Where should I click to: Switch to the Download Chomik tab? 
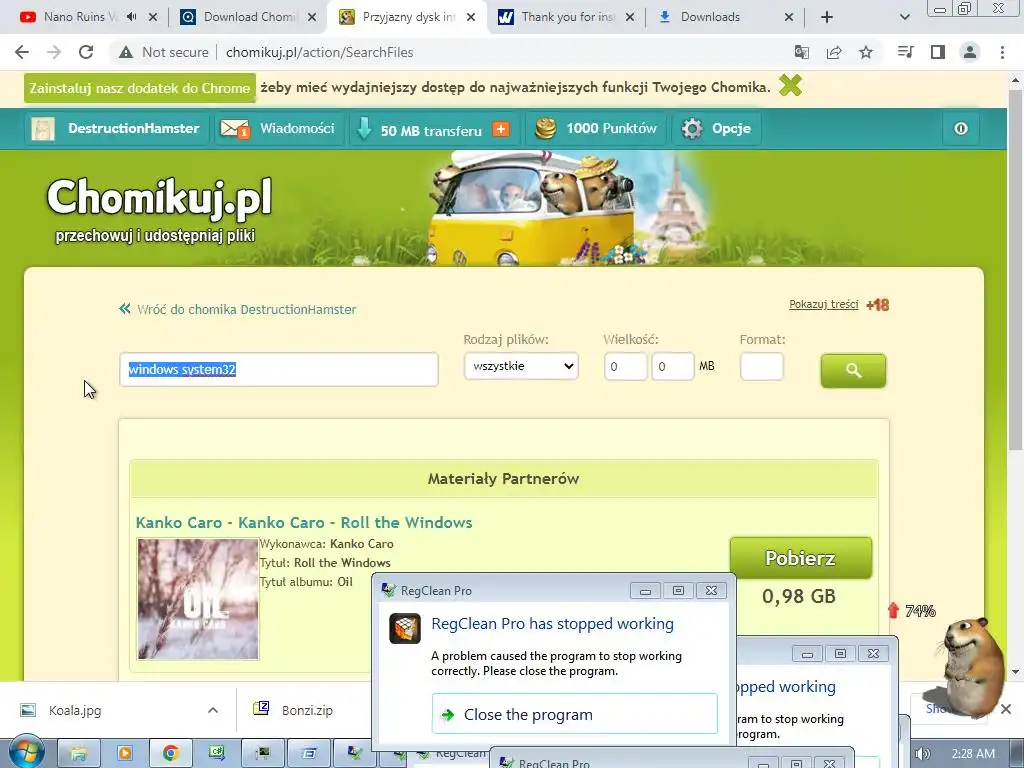point(248,17)
